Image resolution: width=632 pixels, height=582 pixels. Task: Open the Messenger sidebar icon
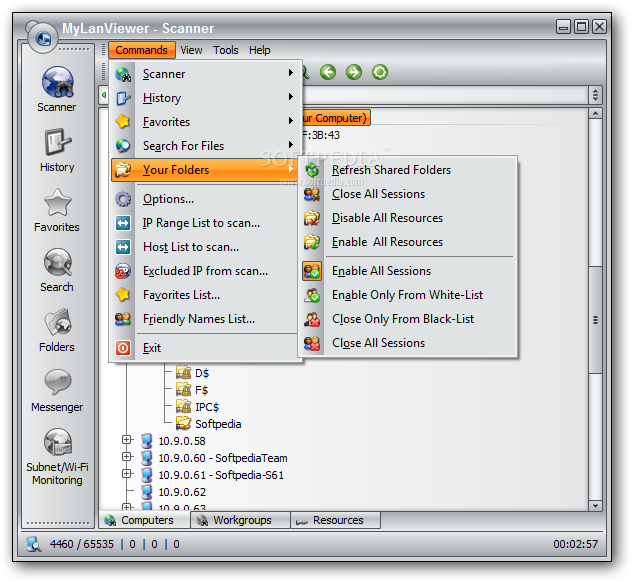57,382
